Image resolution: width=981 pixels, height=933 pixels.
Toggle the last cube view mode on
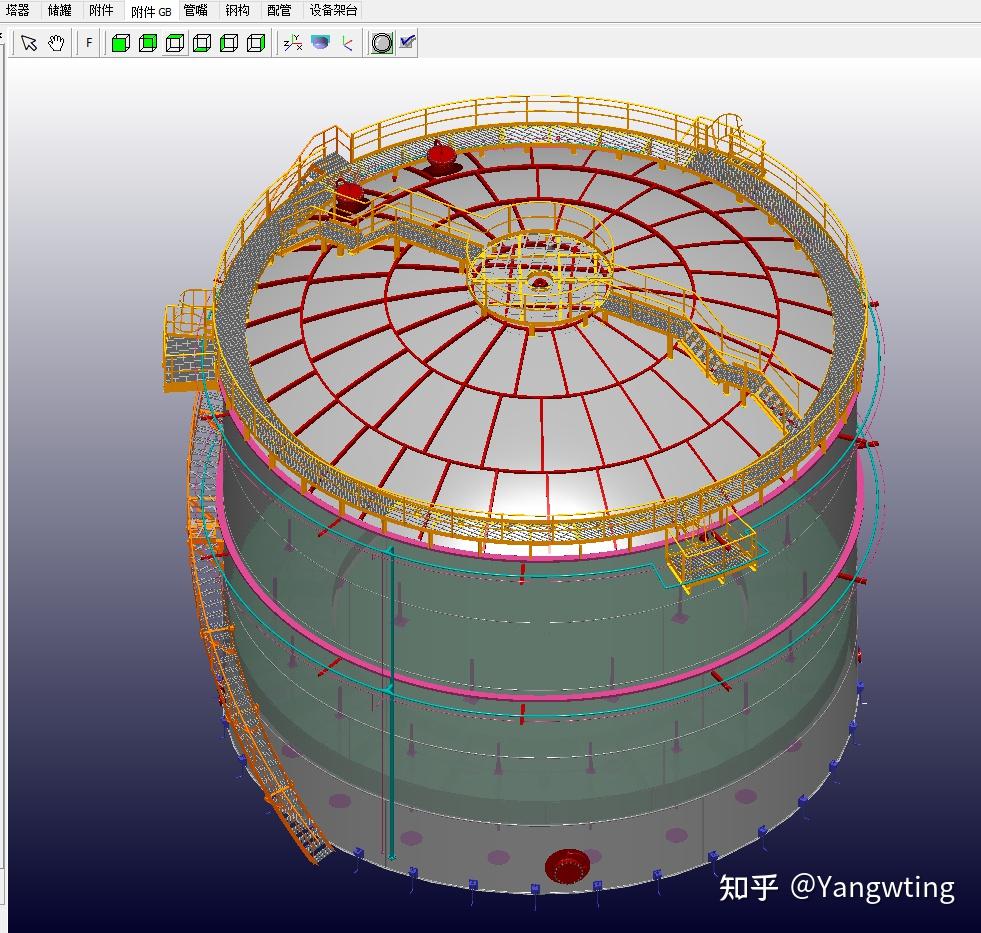click(x=257, y=43)
